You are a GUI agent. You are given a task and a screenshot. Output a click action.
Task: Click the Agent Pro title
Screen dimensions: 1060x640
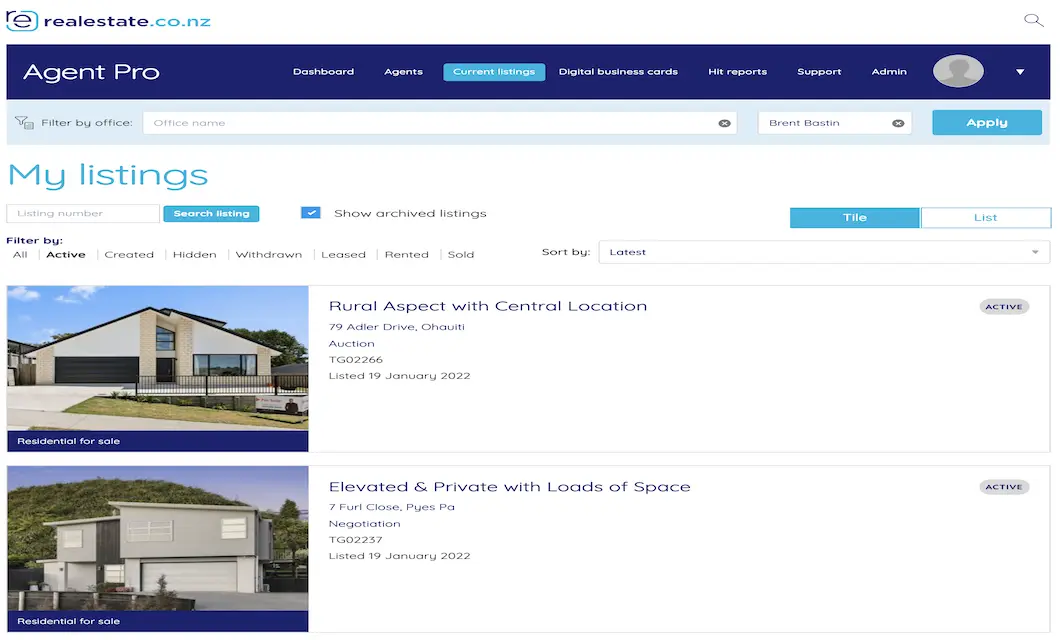(x=91, y=72)
